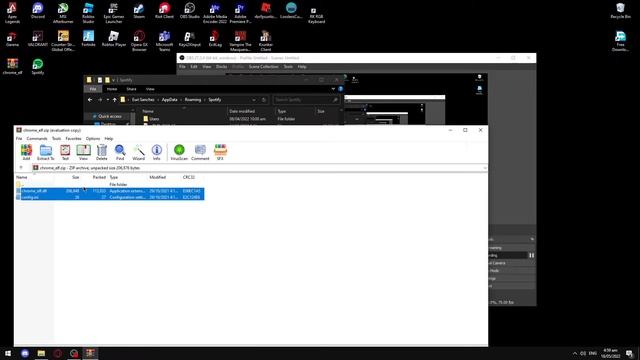Click the WinRAR icon in the taskbar

pyautogui.click(x=90, y=353)
